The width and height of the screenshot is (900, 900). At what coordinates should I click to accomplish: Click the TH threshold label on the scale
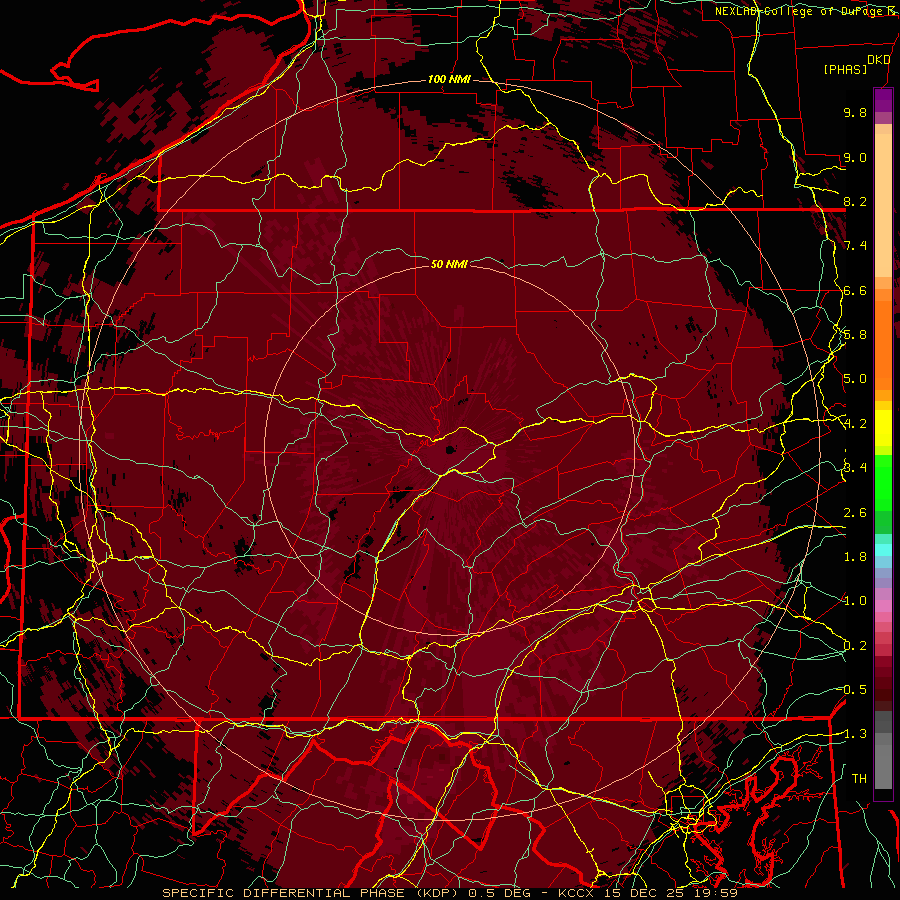(x=859, y=779)
